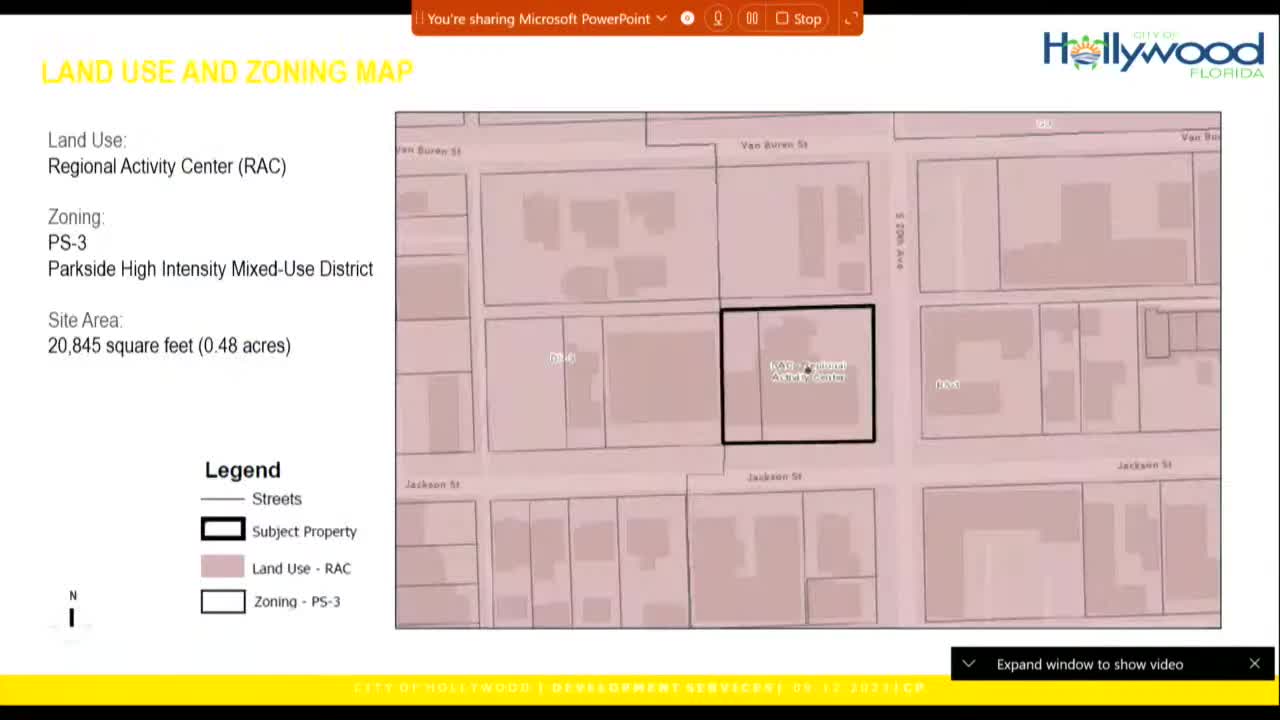Pause screen sharing

pyautogui.click(x=752, y=18)
